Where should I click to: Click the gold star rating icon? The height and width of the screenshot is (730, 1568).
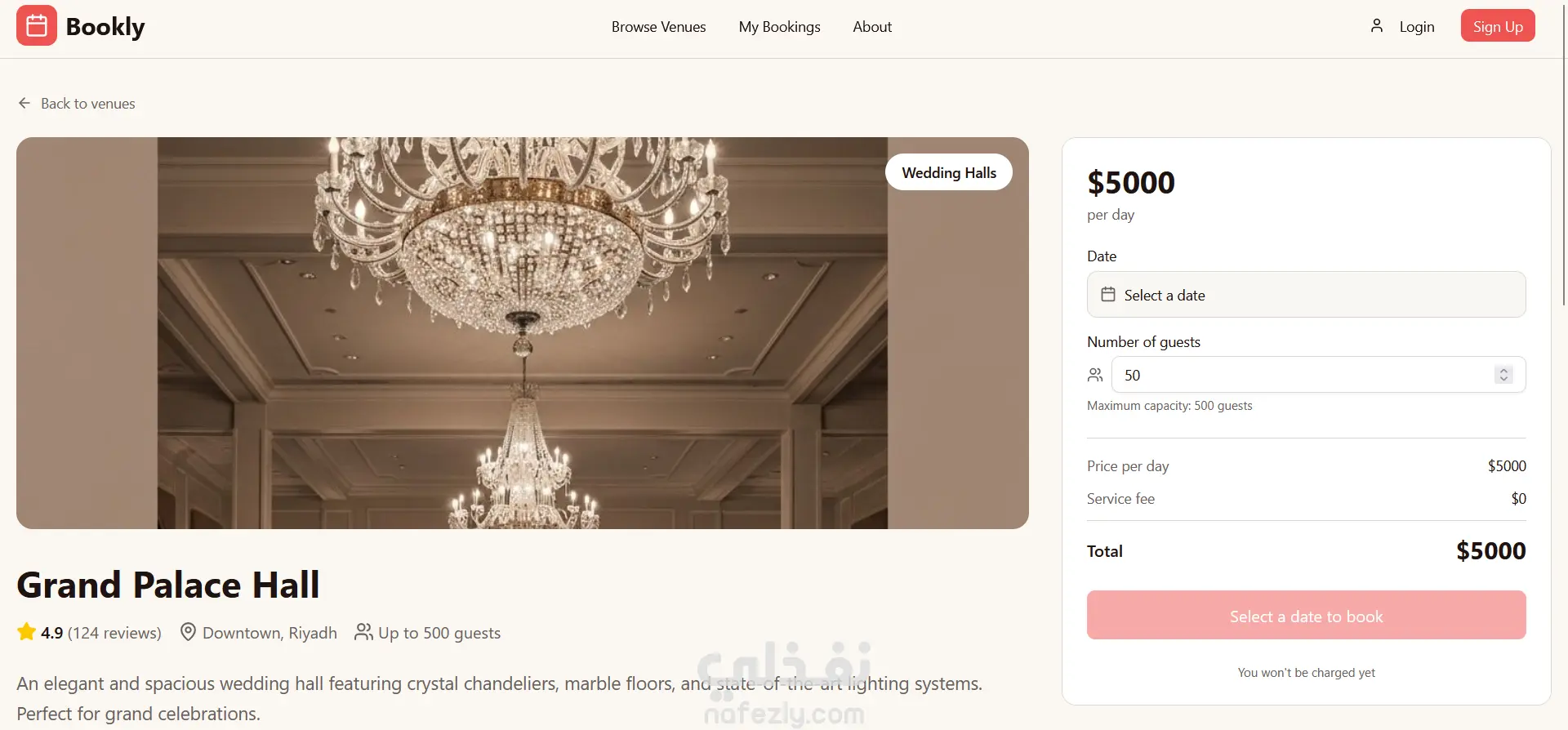pos(27,632)
